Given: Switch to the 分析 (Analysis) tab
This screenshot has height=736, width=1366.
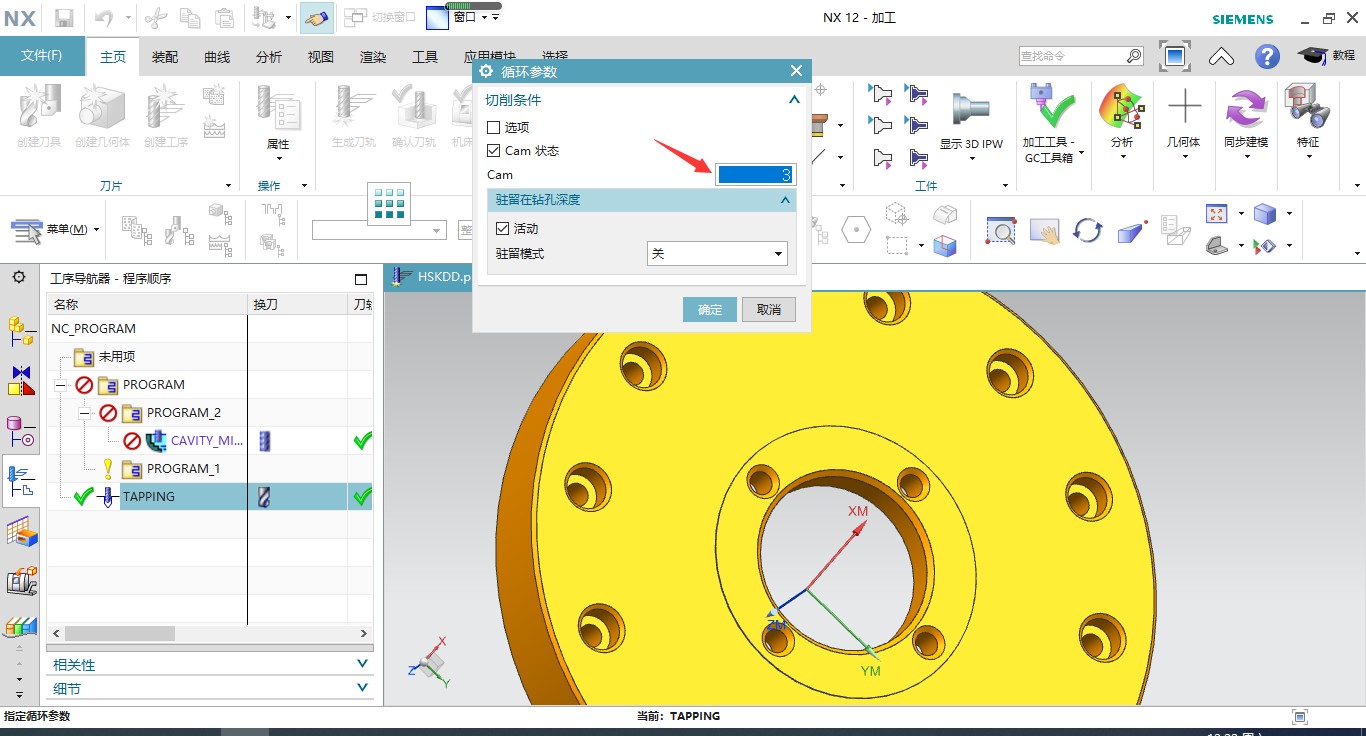Looking at the screenshot, I should (x=269, y=57).
